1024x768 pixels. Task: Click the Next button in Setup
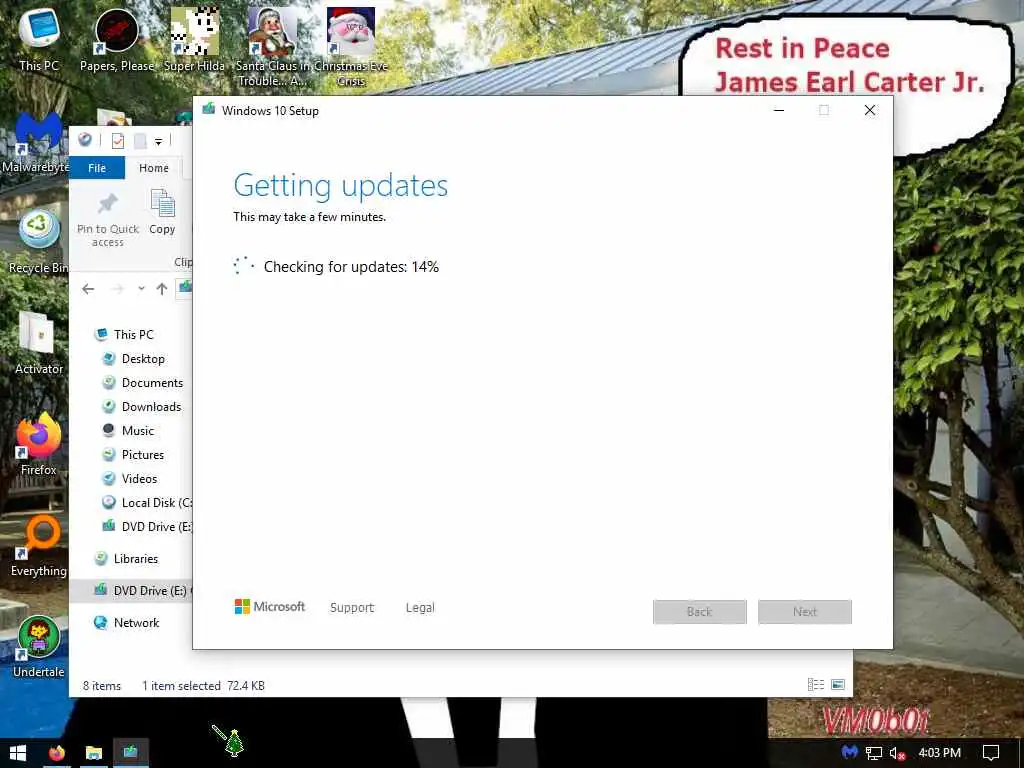coord(805,612)
